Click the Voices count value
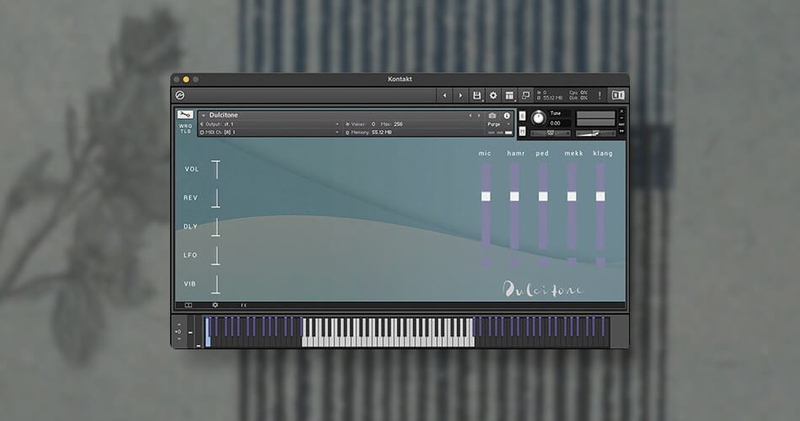 point(373,124)
